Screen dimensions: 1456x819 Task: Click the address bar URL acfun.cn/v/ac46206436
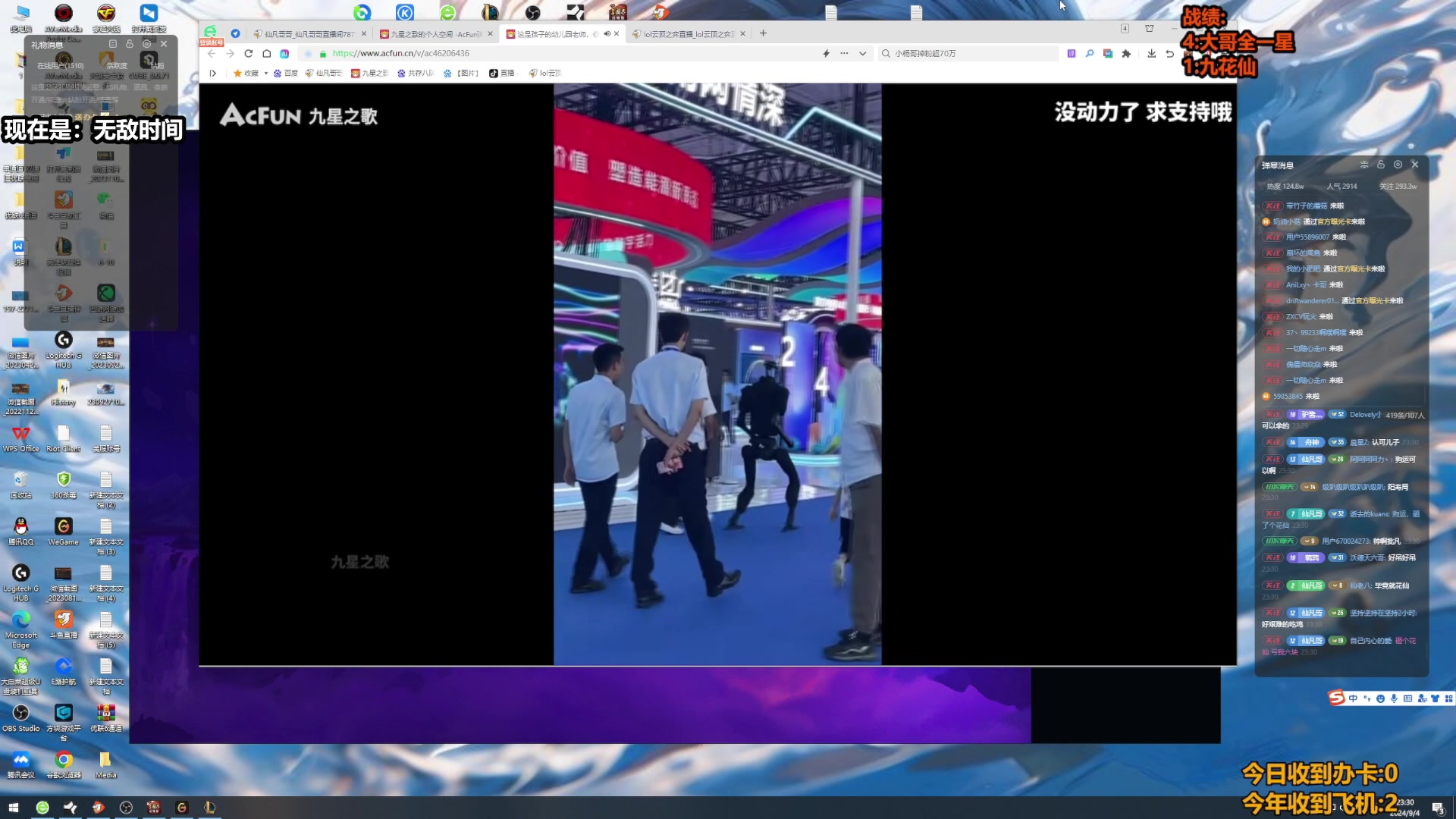point(400,54)
